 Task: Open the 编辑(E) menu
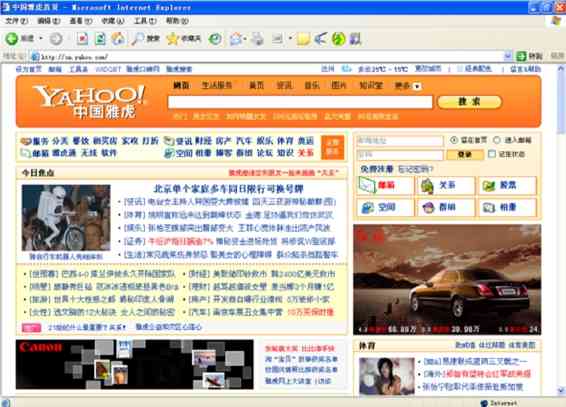(49, 21)
